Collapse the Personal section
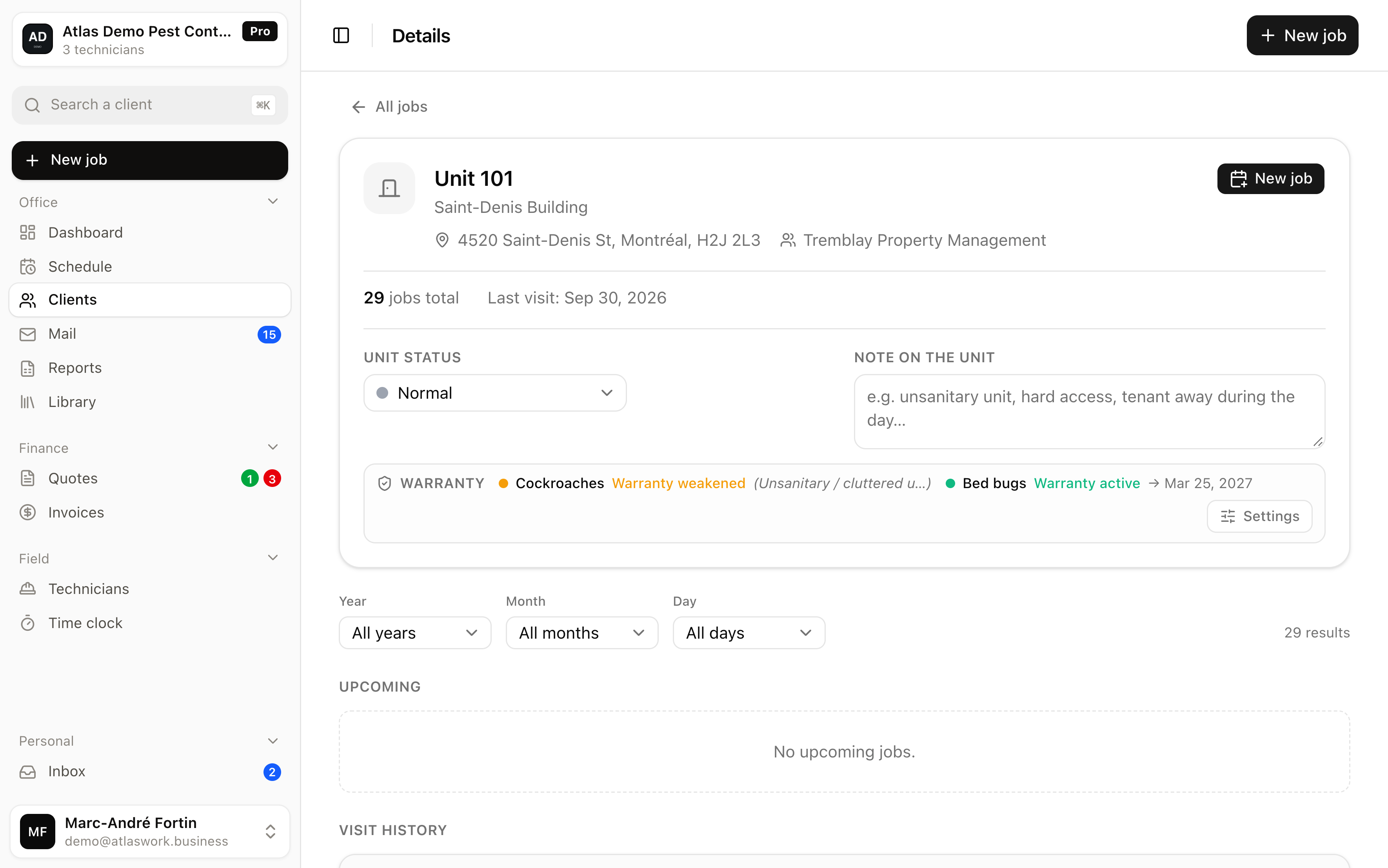This screenshot has height=868, width=1388. (273, 741)
